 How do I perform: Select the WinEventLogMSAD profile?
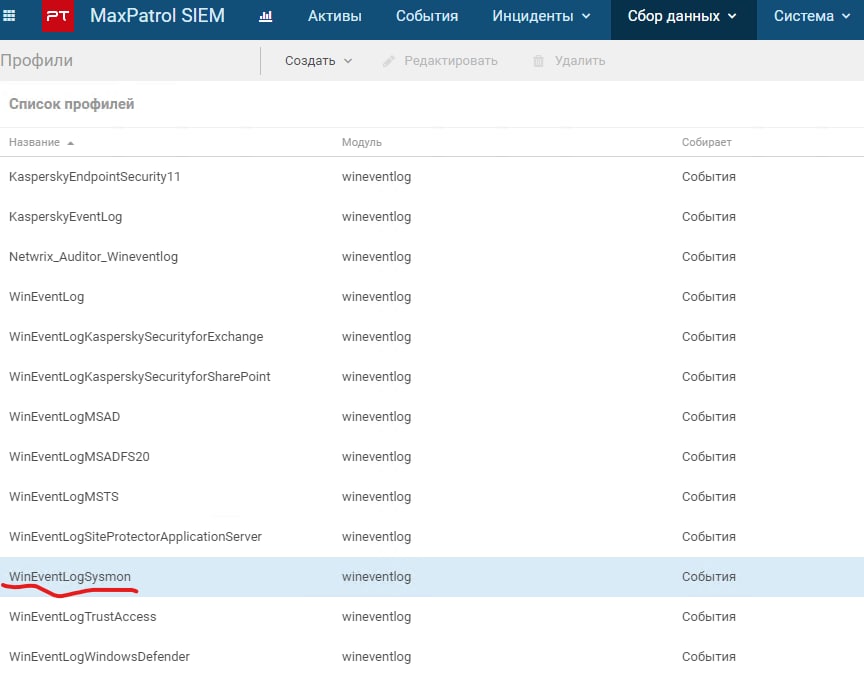(x=432, y=417)
